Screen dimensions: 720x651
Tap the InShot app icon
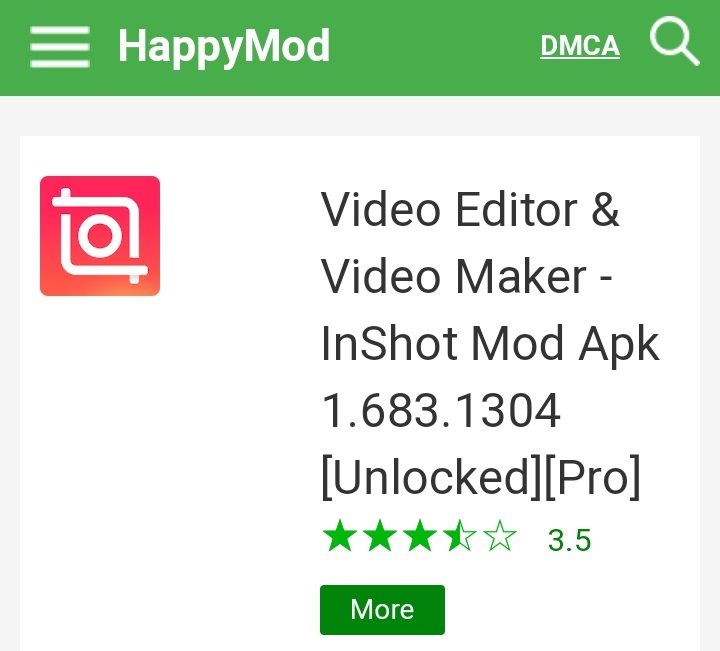[x=100, y=236]
